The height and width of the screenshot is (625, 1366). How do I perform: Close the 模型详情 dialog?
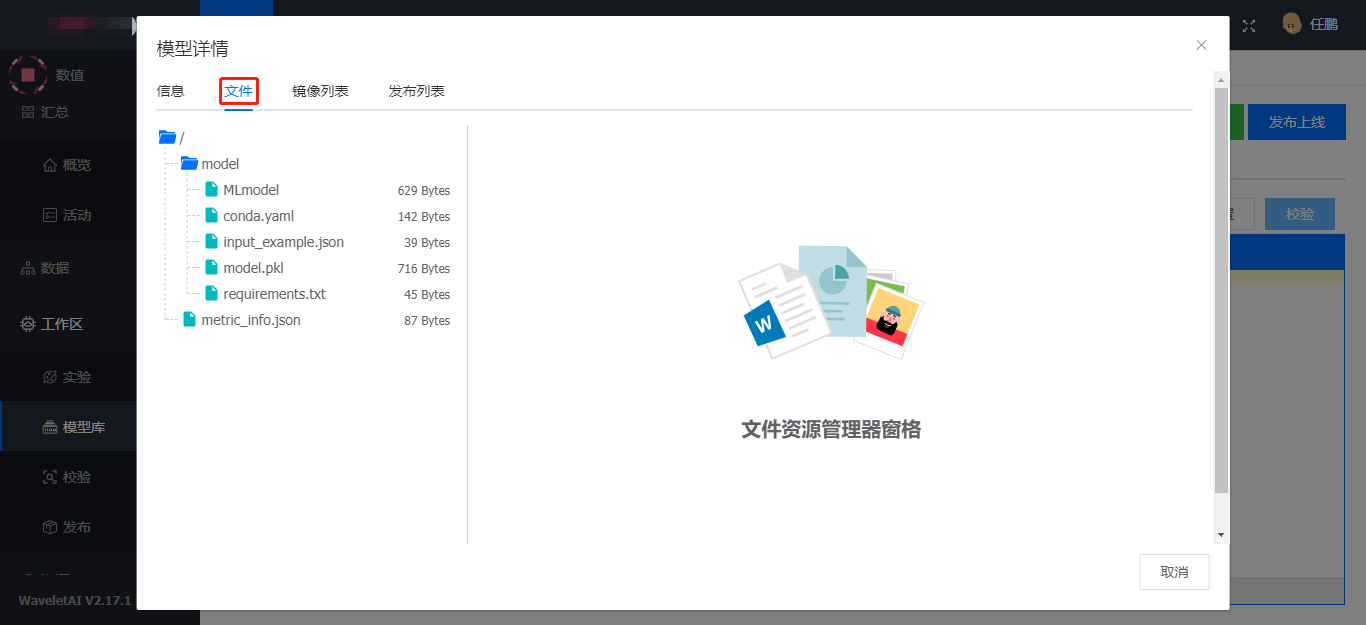(1201, 45)
